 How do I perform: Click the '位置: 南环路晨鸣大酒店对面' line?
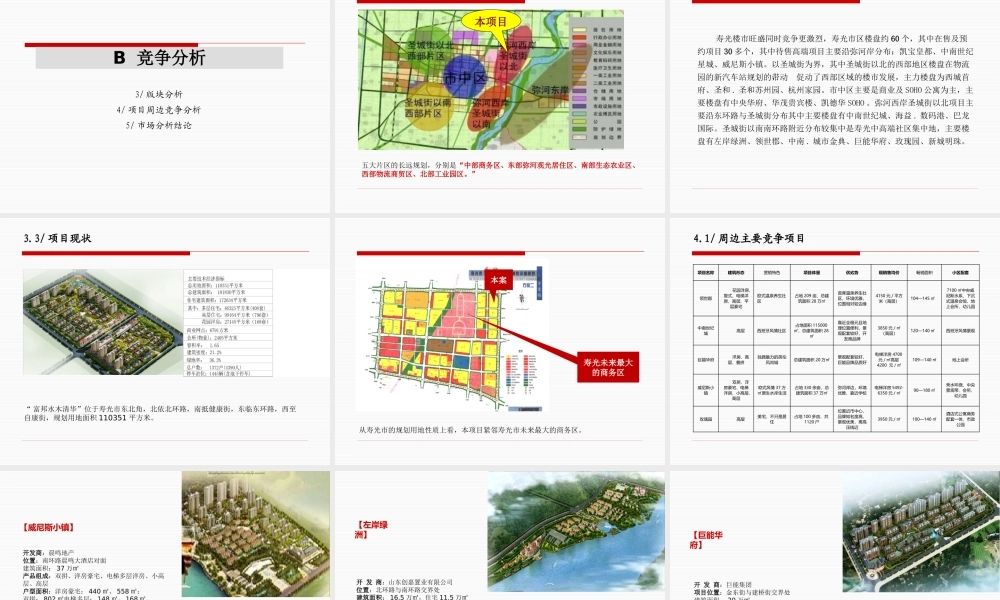click(65, 560)
